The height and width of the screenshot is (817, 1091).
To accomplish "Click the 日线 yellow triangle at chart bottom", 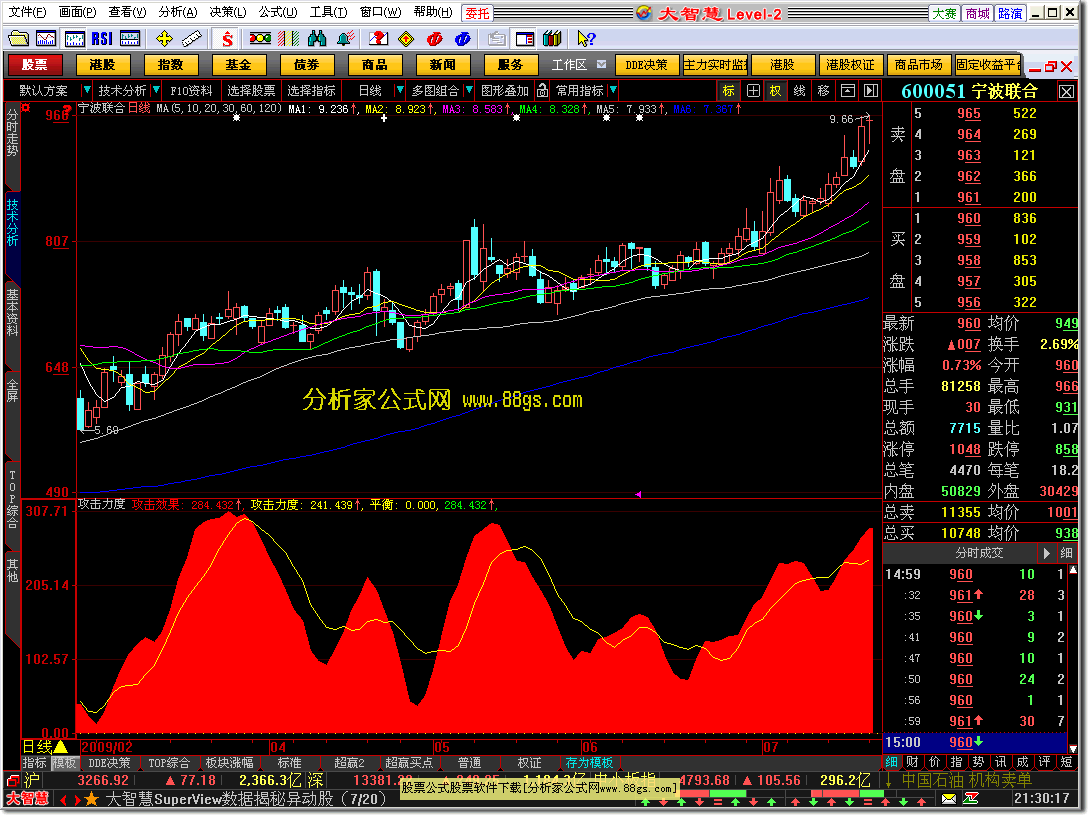I will (x=61, y=747).
